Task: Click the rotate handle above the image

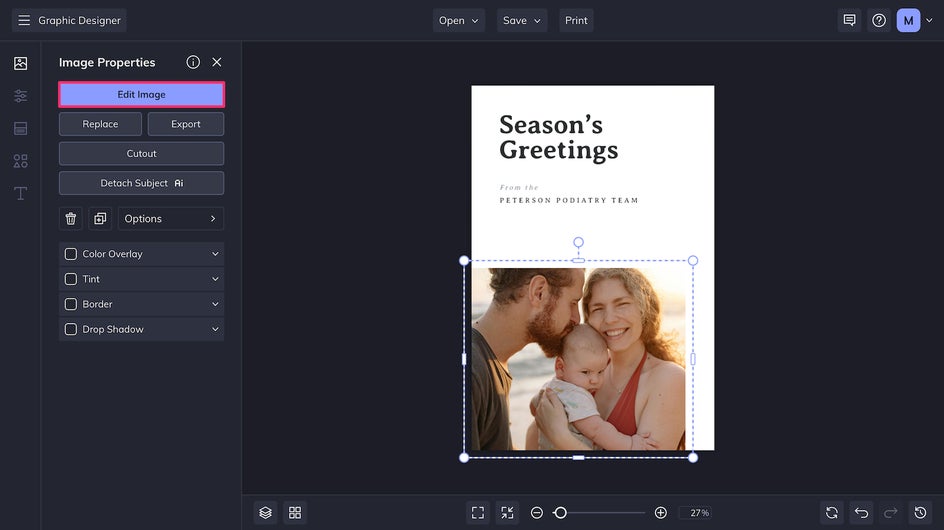Action: [578, 242]
